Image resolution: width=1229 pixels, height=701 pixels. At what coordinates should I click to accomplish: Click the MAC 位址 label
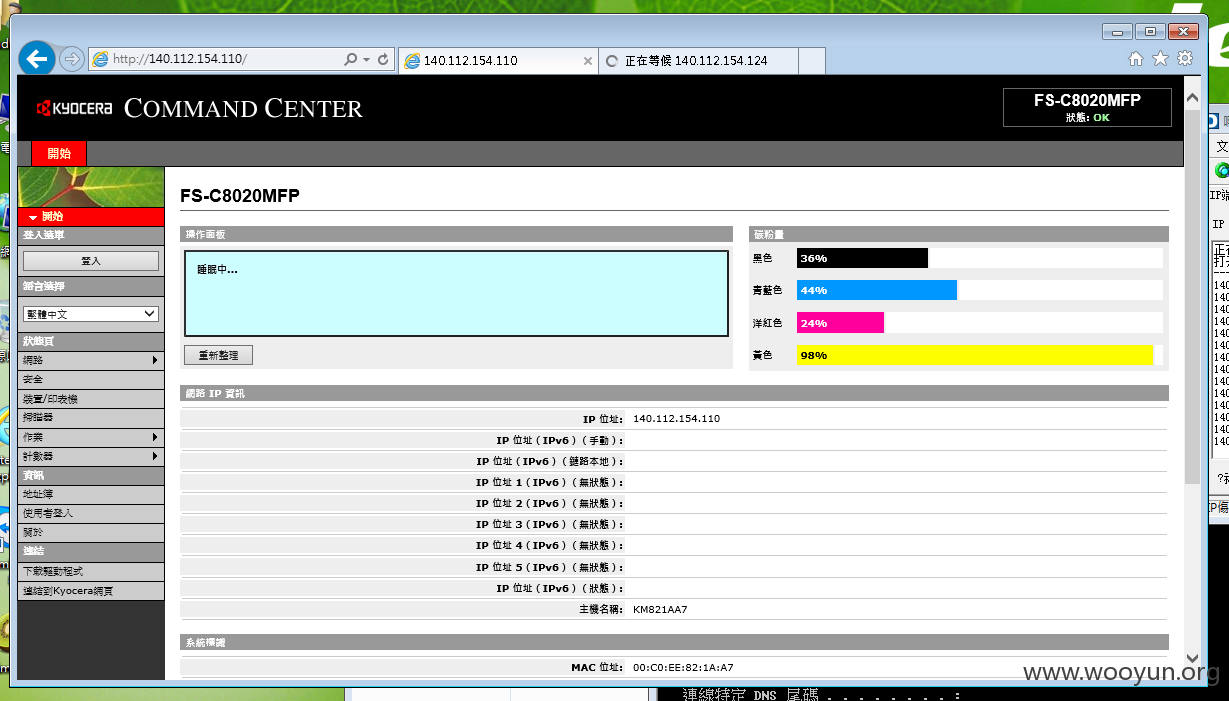(x=597, y=667)
